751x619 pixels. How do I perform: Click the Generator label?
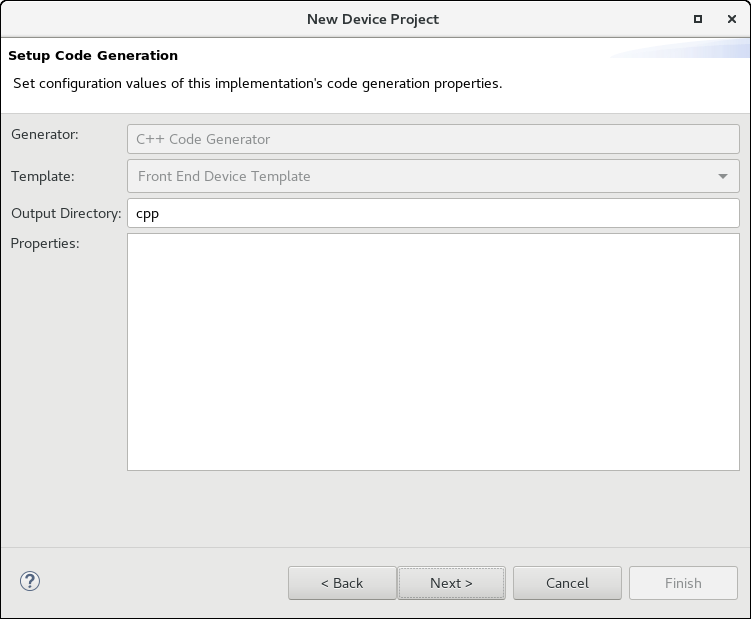44,134
